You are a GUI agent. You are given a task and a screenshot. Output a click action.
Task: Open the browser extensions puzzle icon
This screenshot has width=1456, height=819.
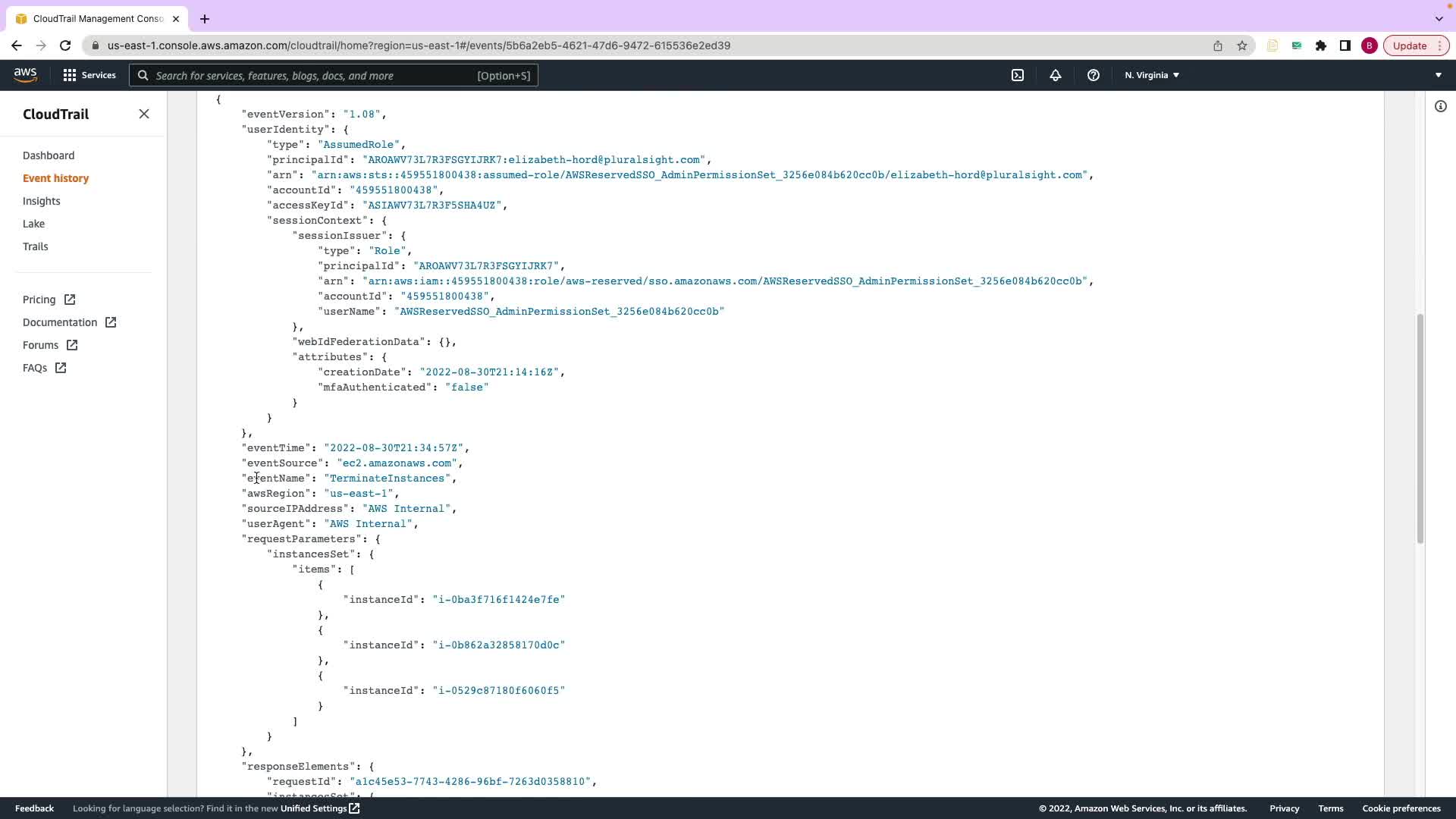point(1320,45)
